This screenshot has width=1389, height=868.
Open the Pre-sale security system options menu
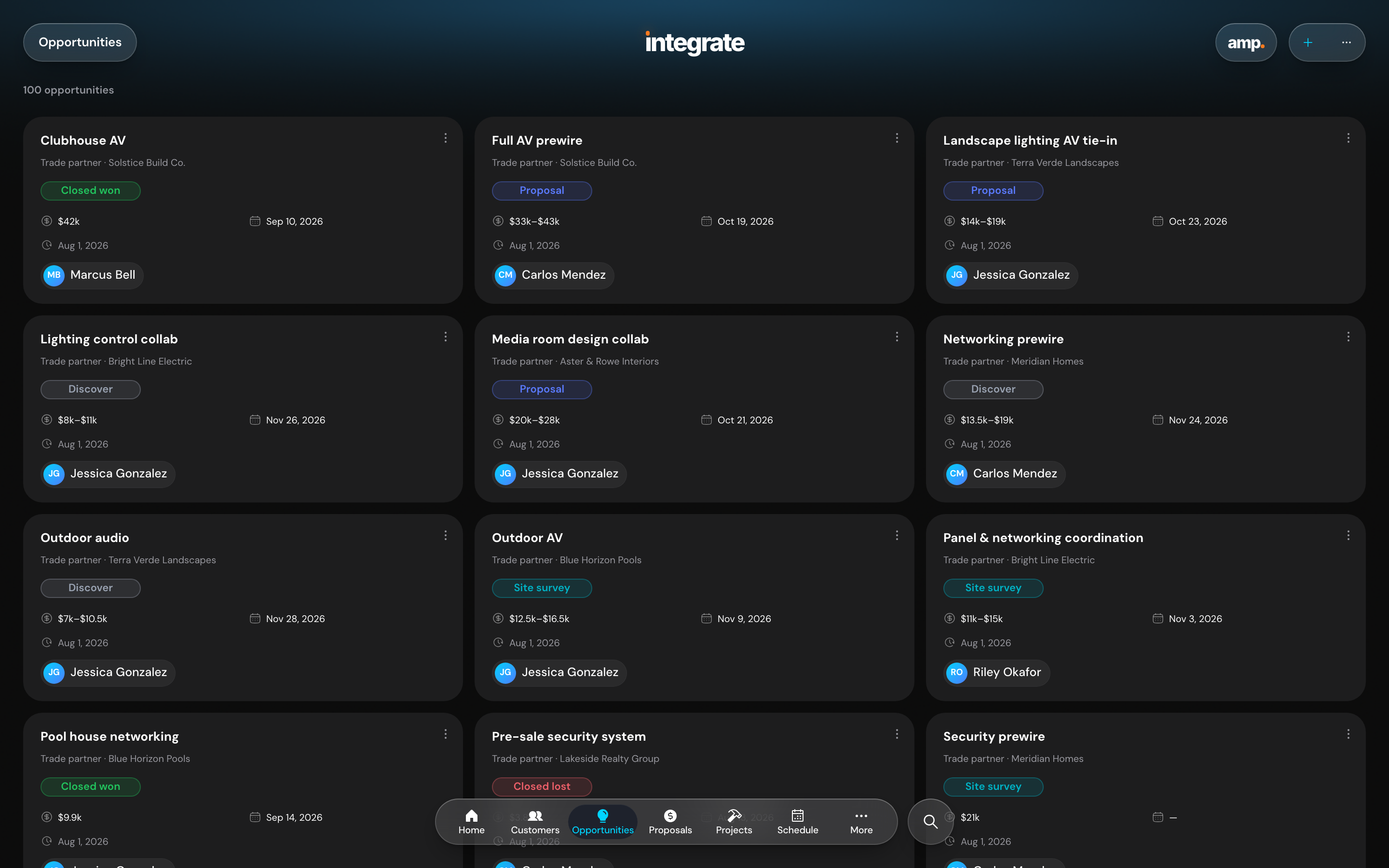tap(897, 734)
